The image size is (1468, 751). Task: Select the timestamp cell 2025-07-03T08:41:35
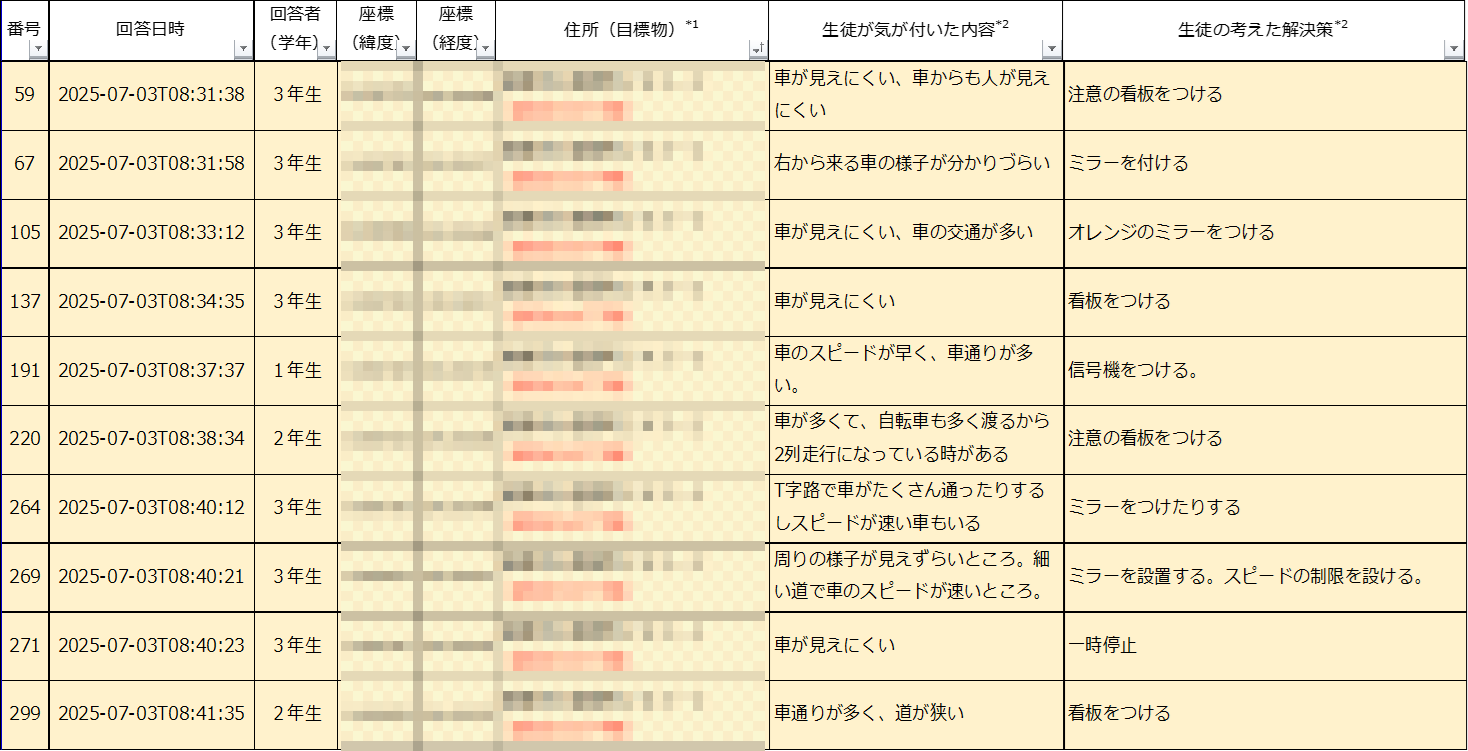(151, 713)
